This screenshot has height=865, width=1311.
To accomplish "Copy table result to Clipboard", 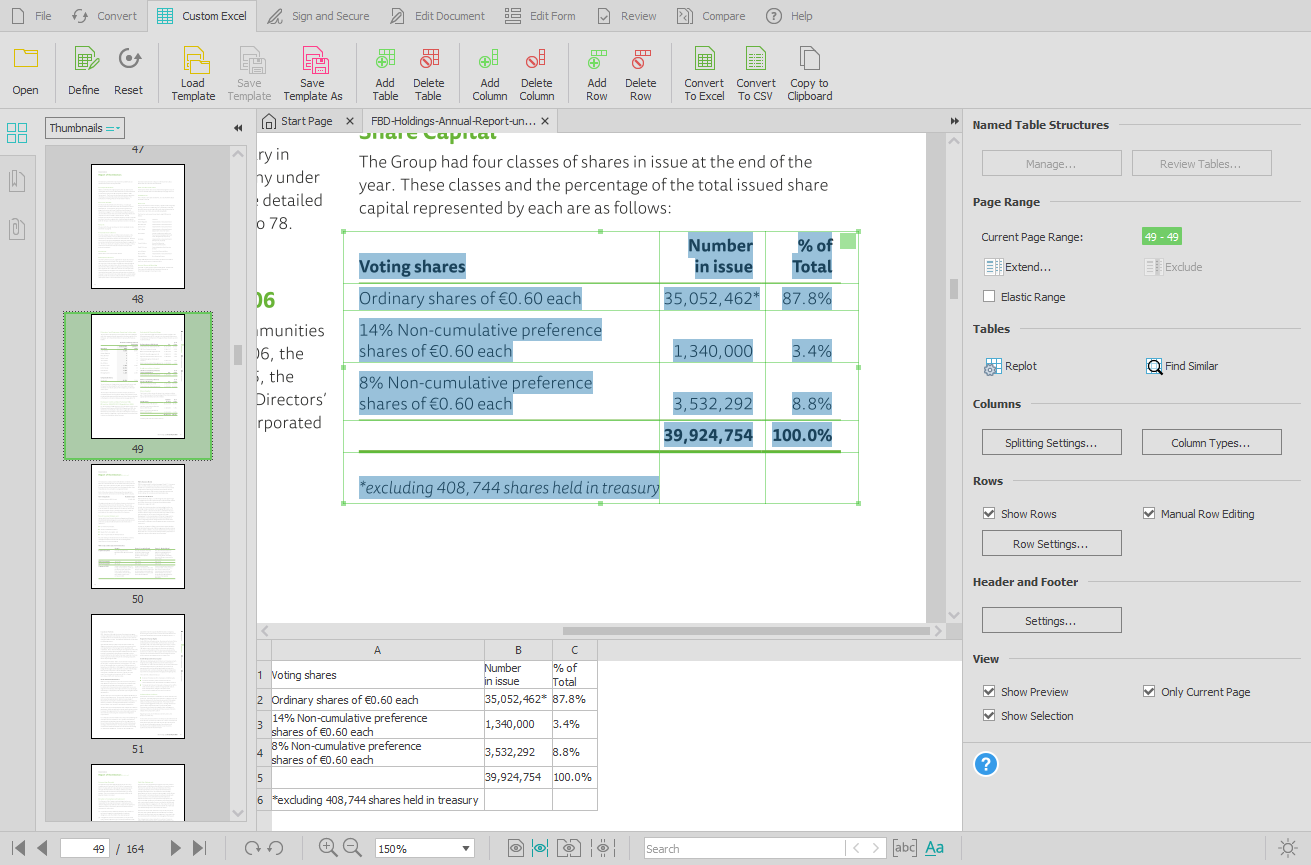I will coord(809,72).
